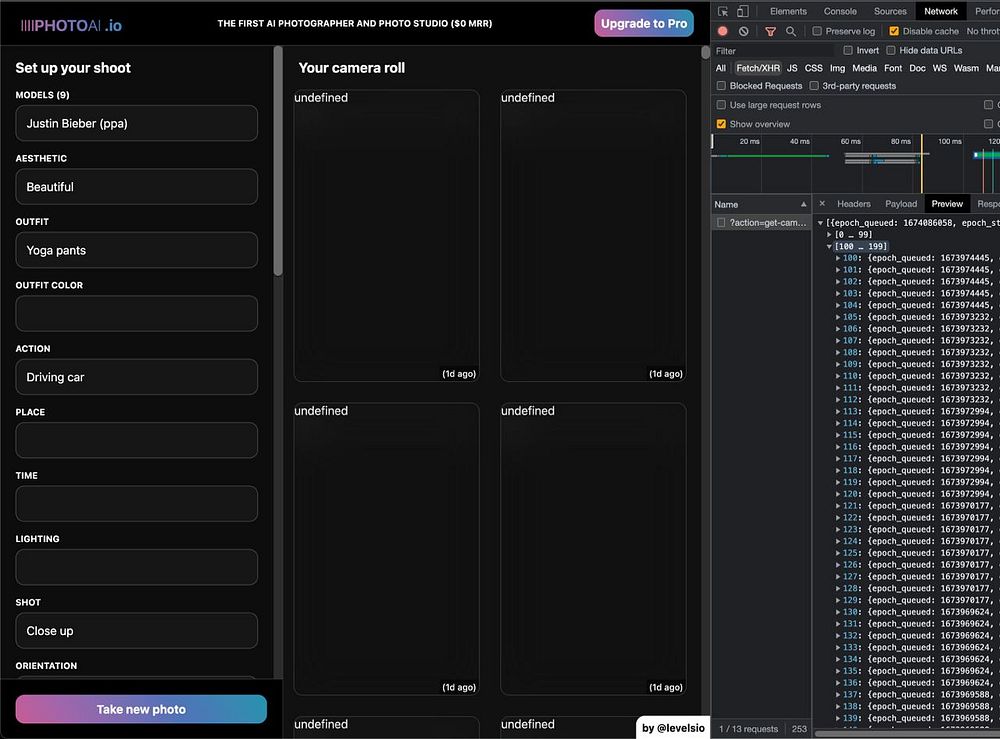Click the Outfit Color input field
Image resolution: width=1000 pixels, height=739 pixels.
[x=136, y=313]
